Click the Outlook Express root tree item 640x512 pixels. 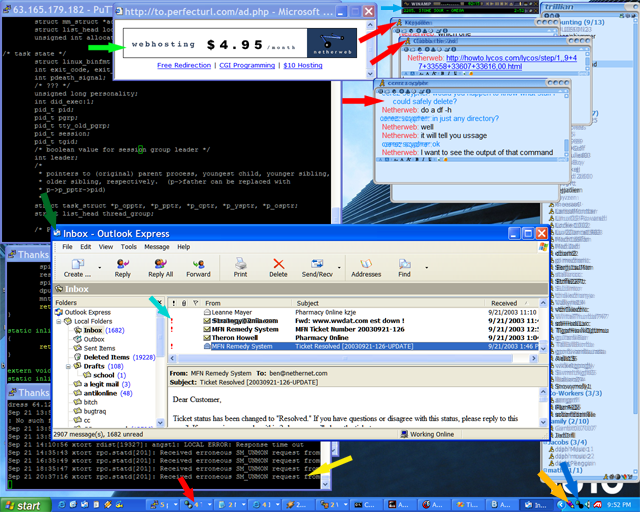pos(83,312)
